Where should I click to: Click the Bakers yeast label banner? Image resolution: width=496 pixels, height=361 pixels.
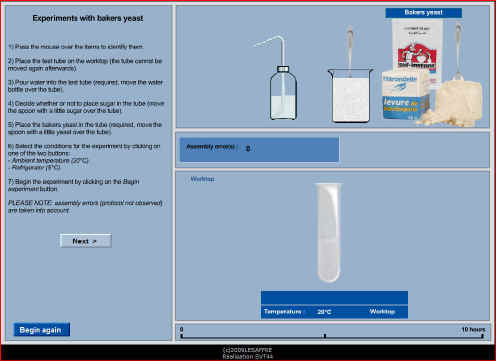pyautogui.click(x=423, y=13)
